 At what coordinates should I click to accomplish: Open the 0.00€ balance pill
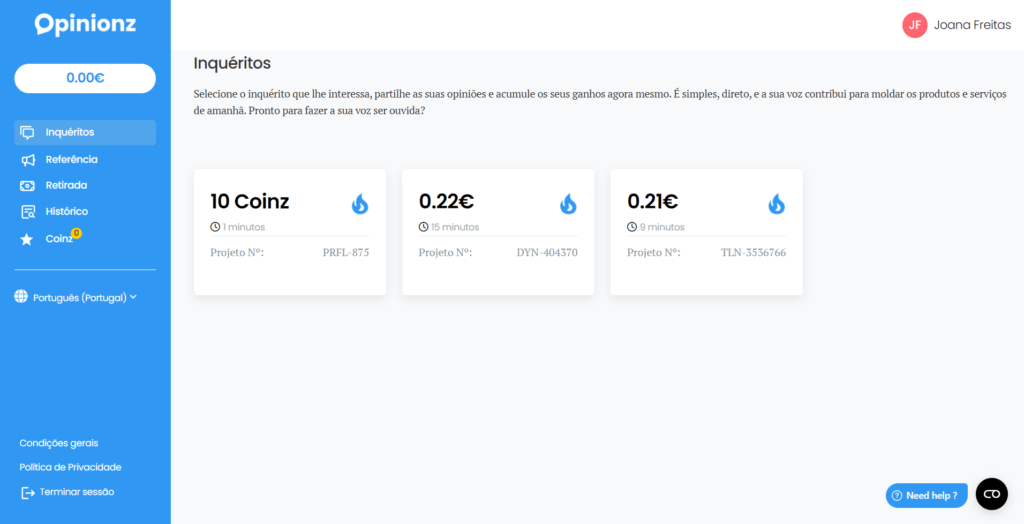85,78
